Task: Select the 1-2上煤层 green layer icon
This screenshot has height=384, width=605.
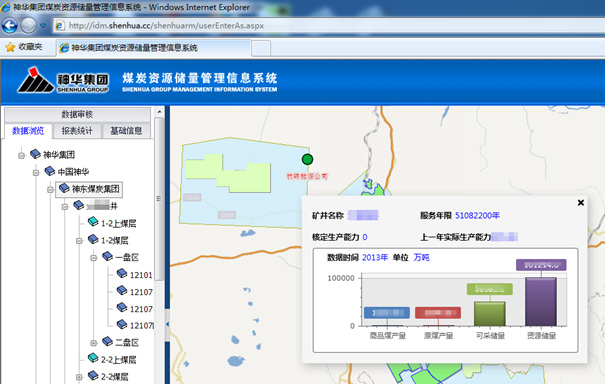Action: pyautogui.click(x=93, y=222)
